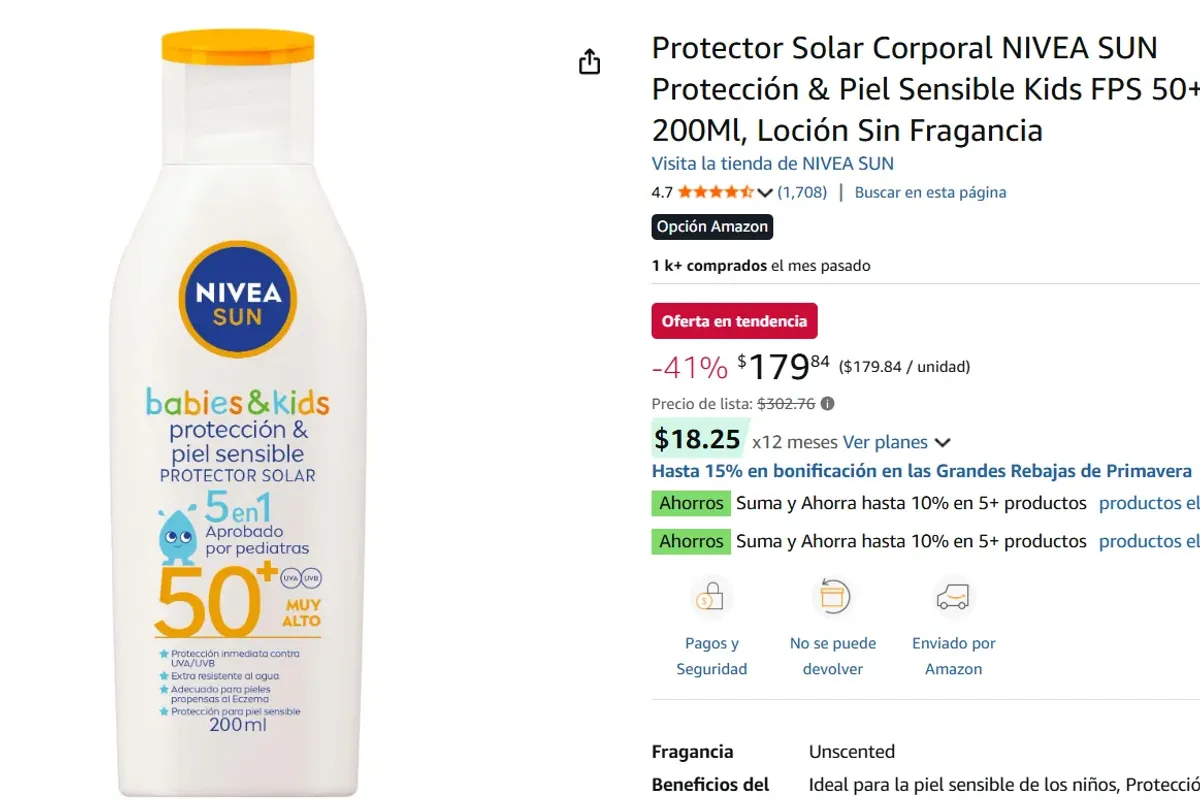Screen dimensions: 1200x801
Task: Open the list price info tooltip icon
Action: [x=827, y=403]
